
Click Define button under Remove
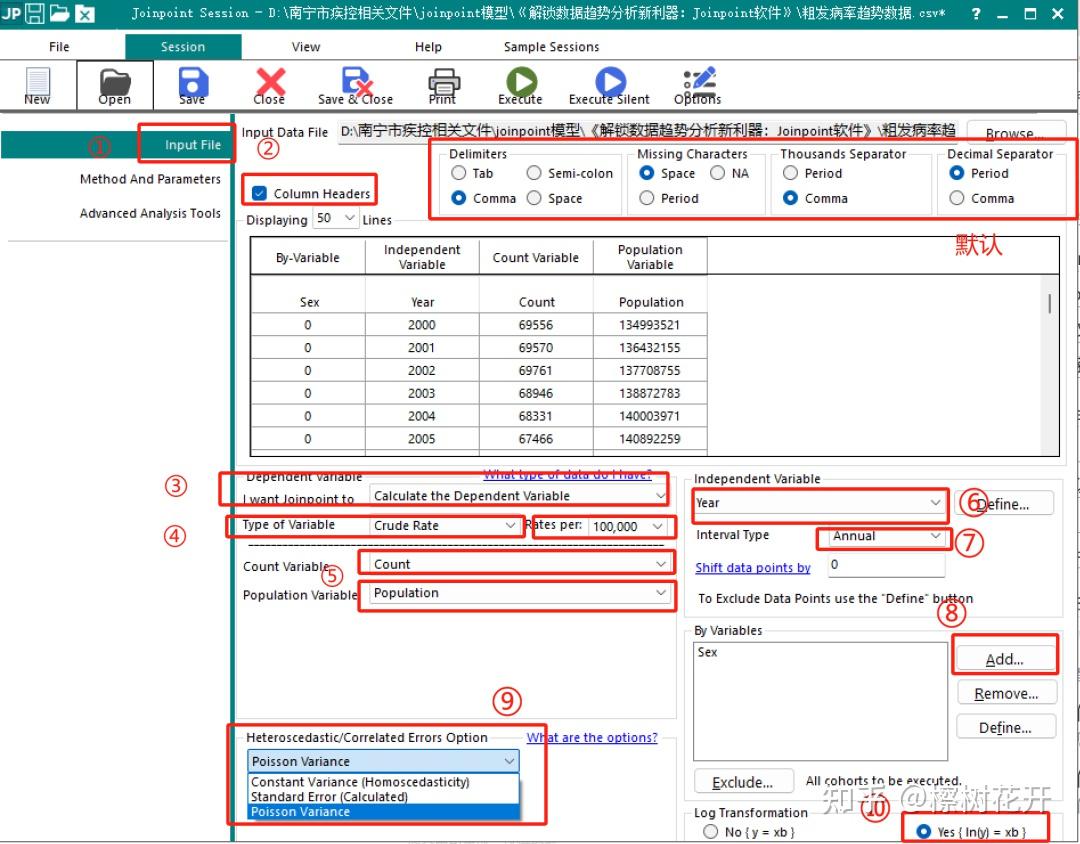coord(1006,728)
